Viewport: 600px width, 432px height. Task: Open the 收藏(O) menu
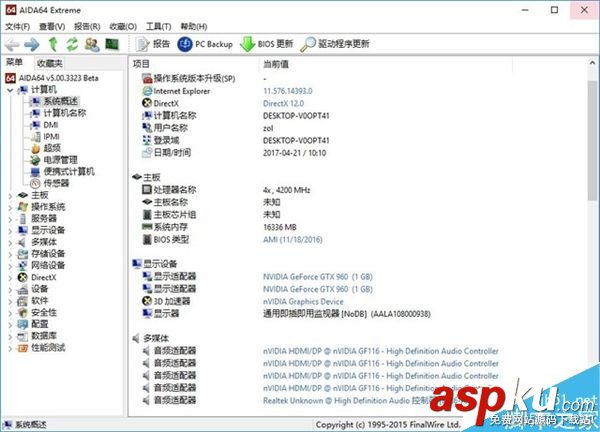[x=123, y=26]
